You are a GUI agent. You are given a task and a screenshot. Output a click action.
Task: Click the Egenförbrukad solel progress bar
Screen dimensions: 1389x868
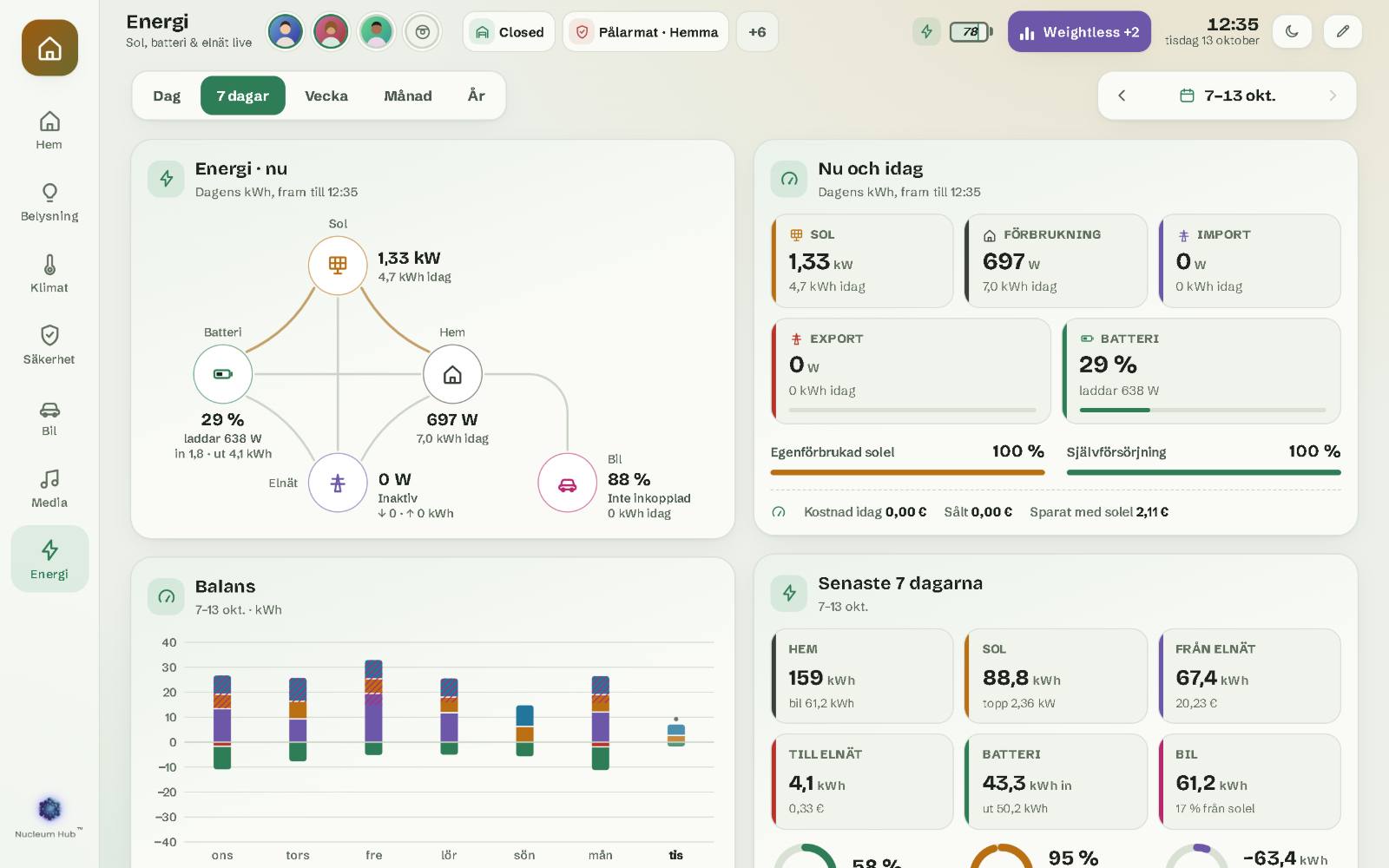coord(907,472)
